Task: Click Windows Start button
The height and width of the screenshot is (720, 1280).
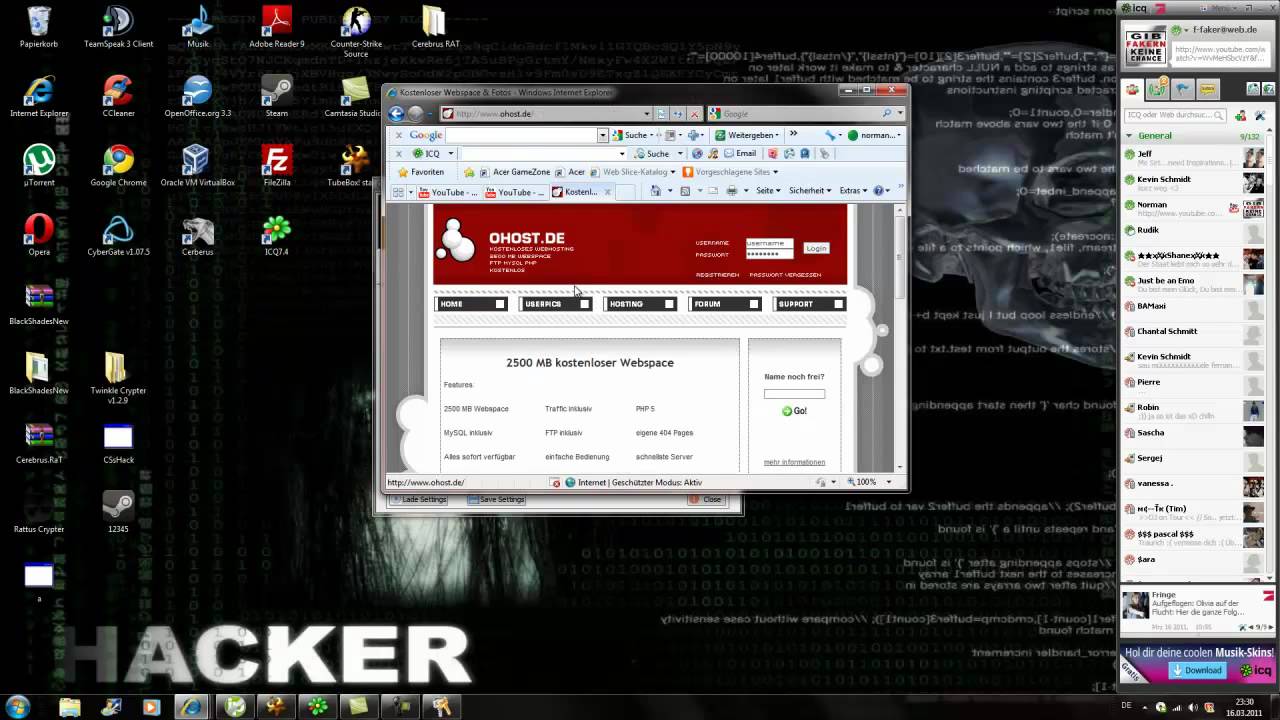Action: point(18,706)
